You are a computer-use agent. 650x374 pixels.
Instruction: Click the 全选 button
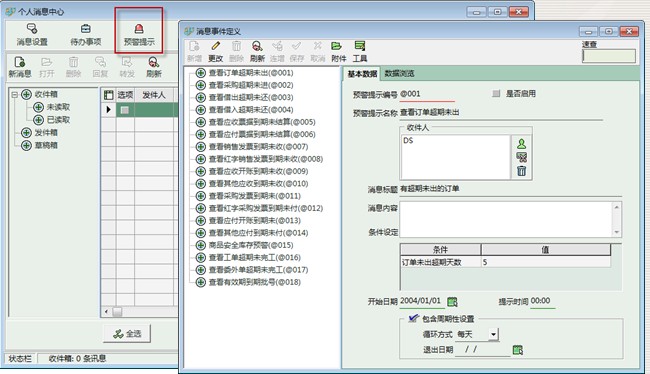coord(127,334)
